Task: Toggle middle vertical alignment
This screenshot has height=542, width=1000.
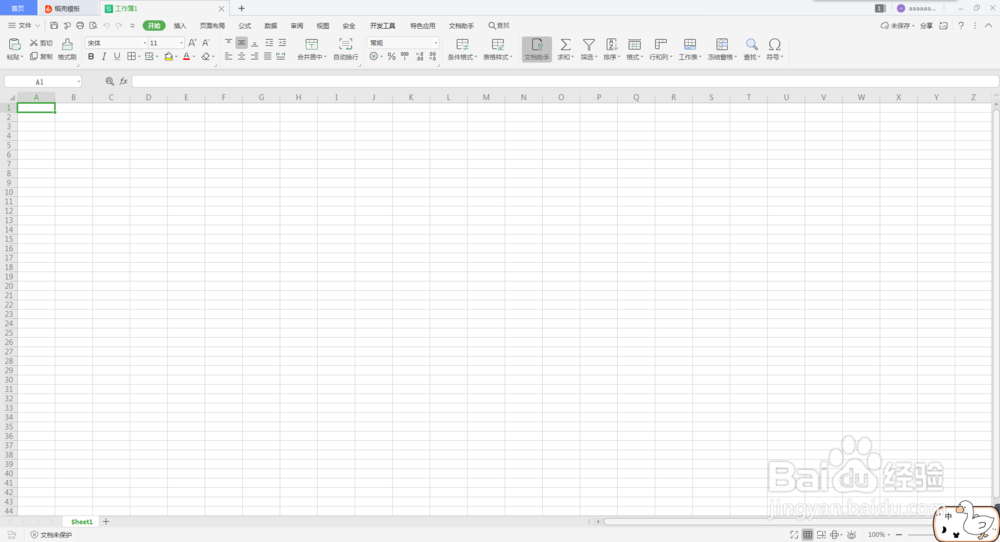Action: tap(241, 43)
